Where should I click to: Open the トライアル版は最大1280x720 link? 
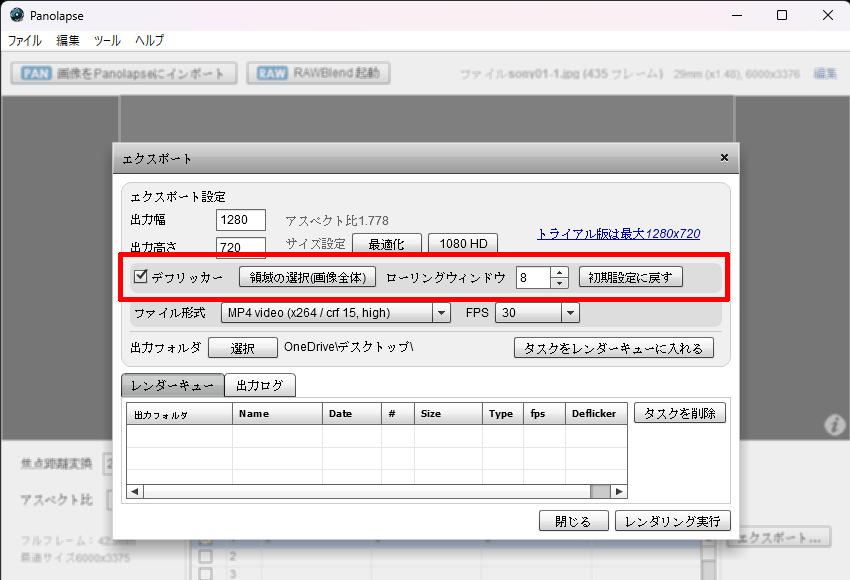[x=618, y=233]
